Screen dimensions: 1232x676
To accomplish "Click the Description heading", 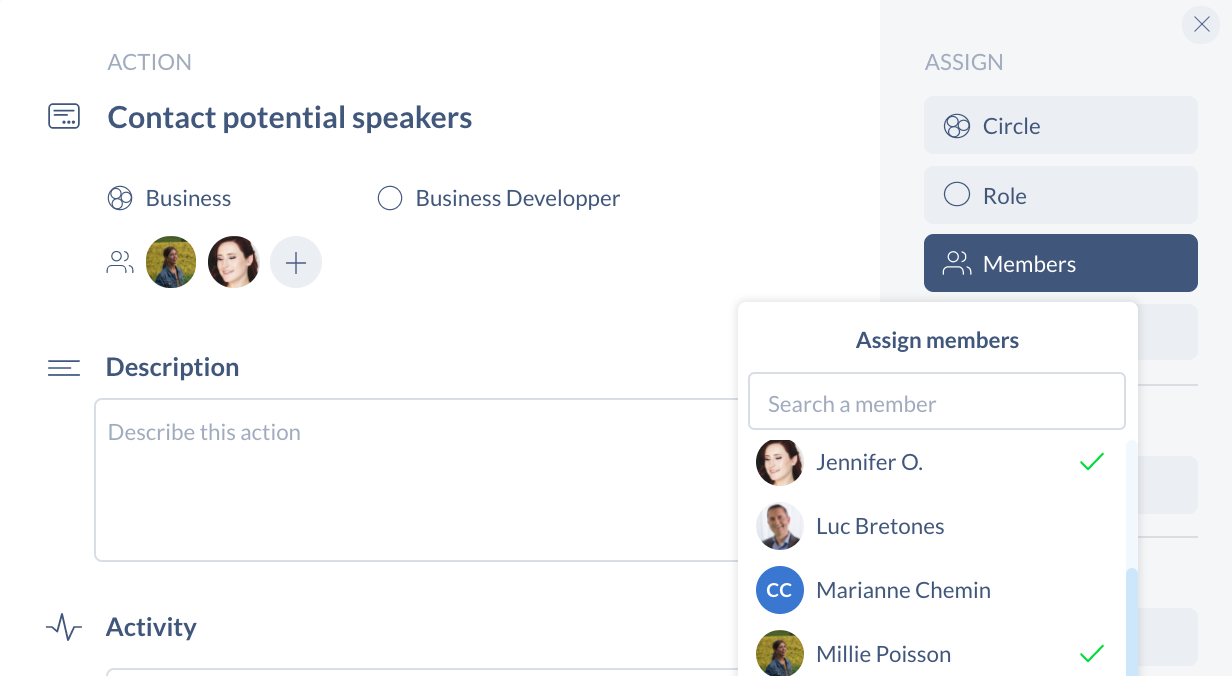I will (172, 367).
